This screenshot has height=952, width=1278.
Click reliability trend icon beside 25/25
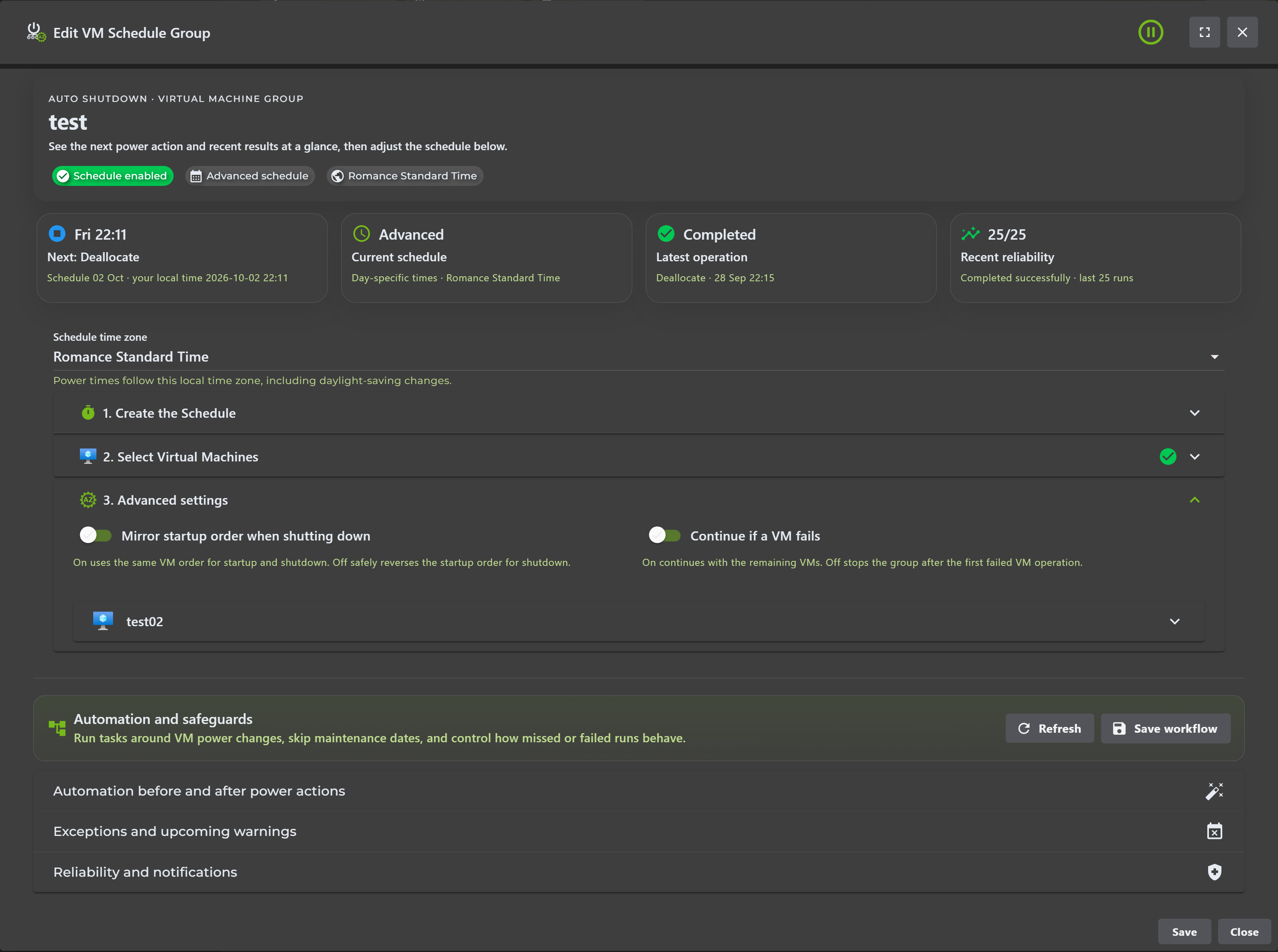pos(970,233)
